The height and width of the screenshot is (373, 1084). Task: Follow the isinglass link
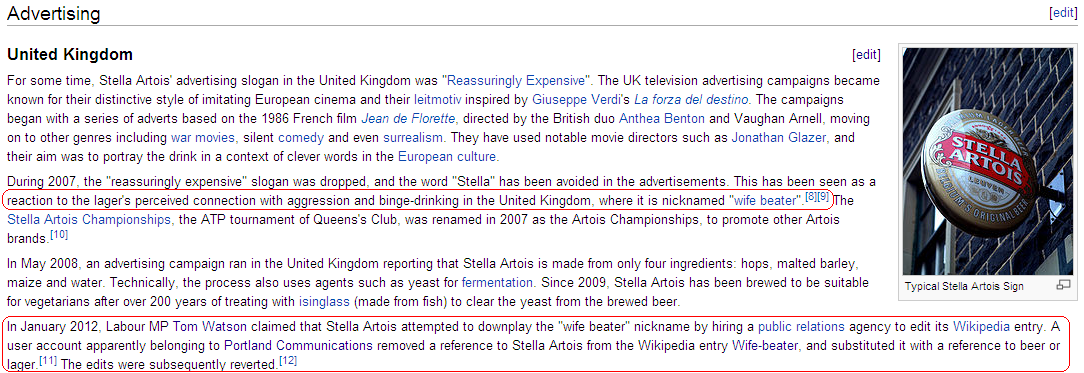click(324, 302)
